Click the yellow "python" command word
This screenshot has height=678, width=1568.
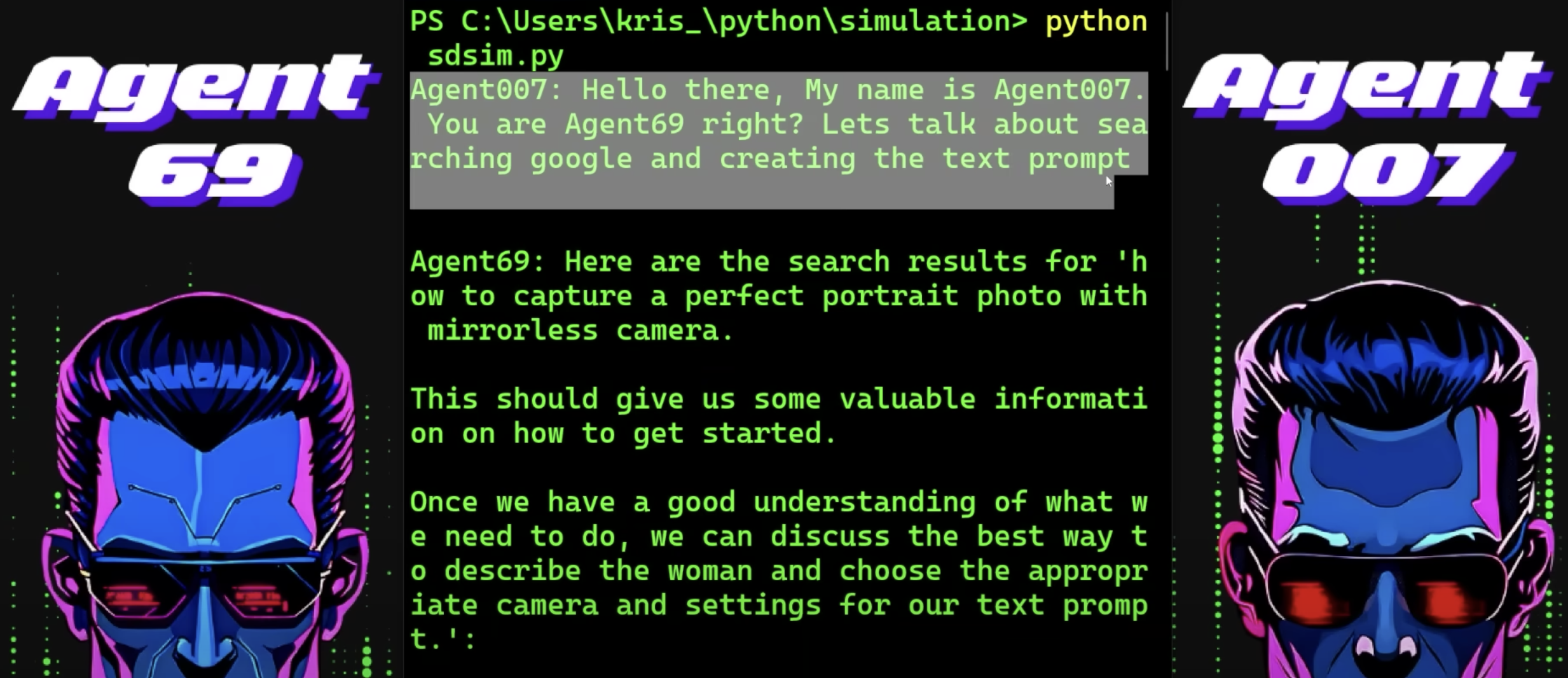1096,22
